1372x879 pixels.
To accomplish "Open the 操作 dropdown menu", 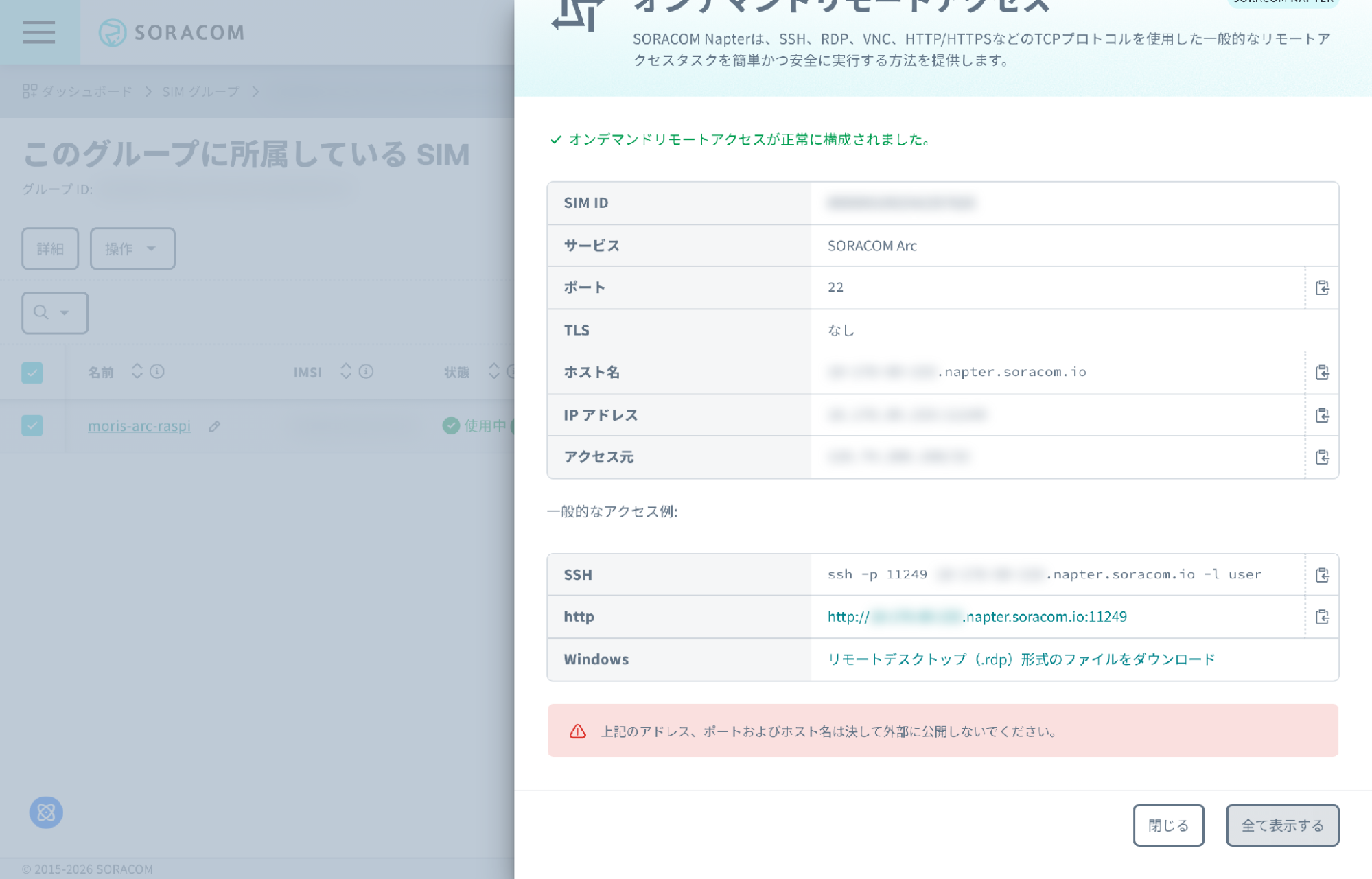I will coord(132,248).
